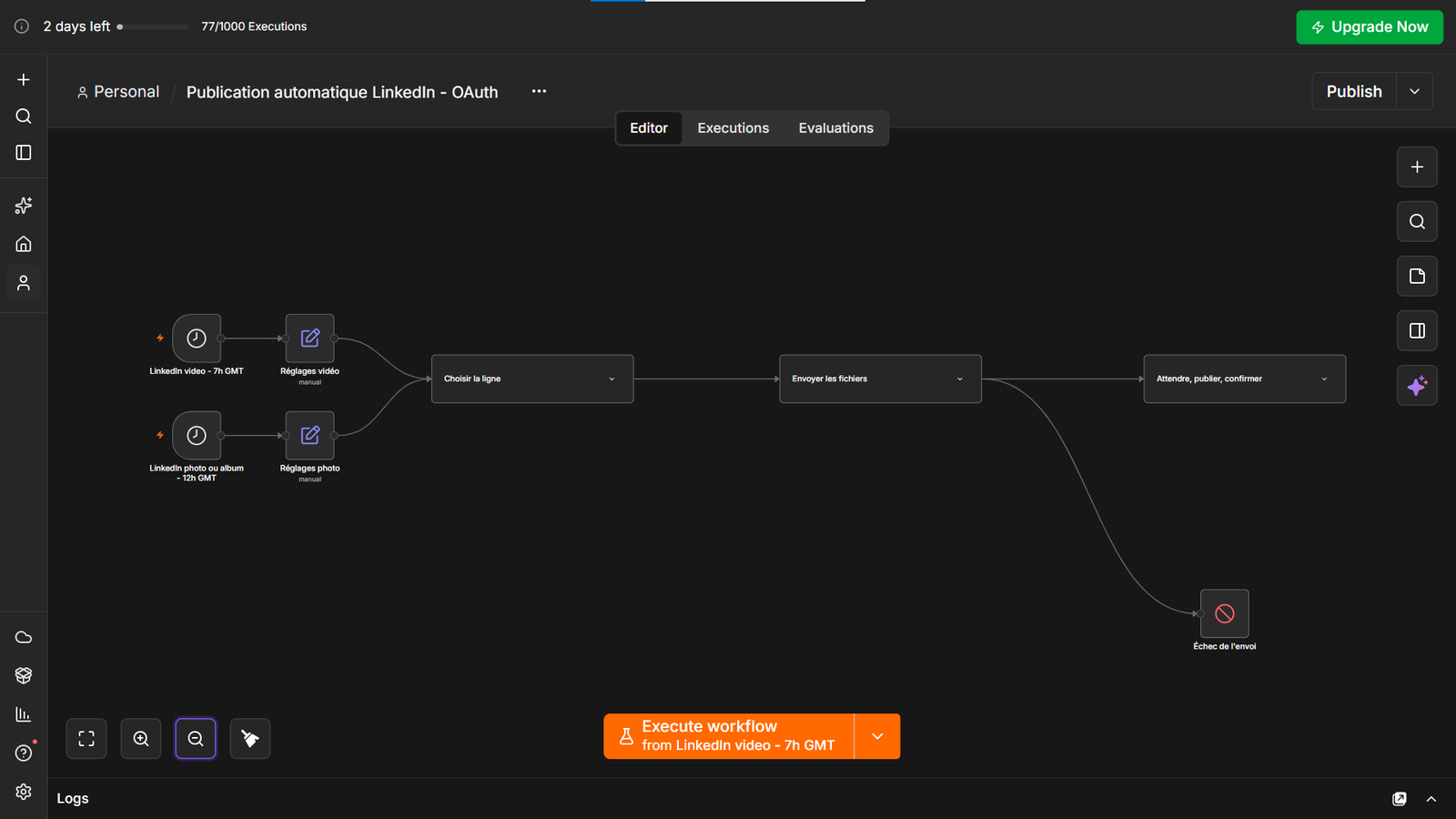Screen dimensions: 1456x819
Task: Open the Personal project link
Action: (118, 92)
